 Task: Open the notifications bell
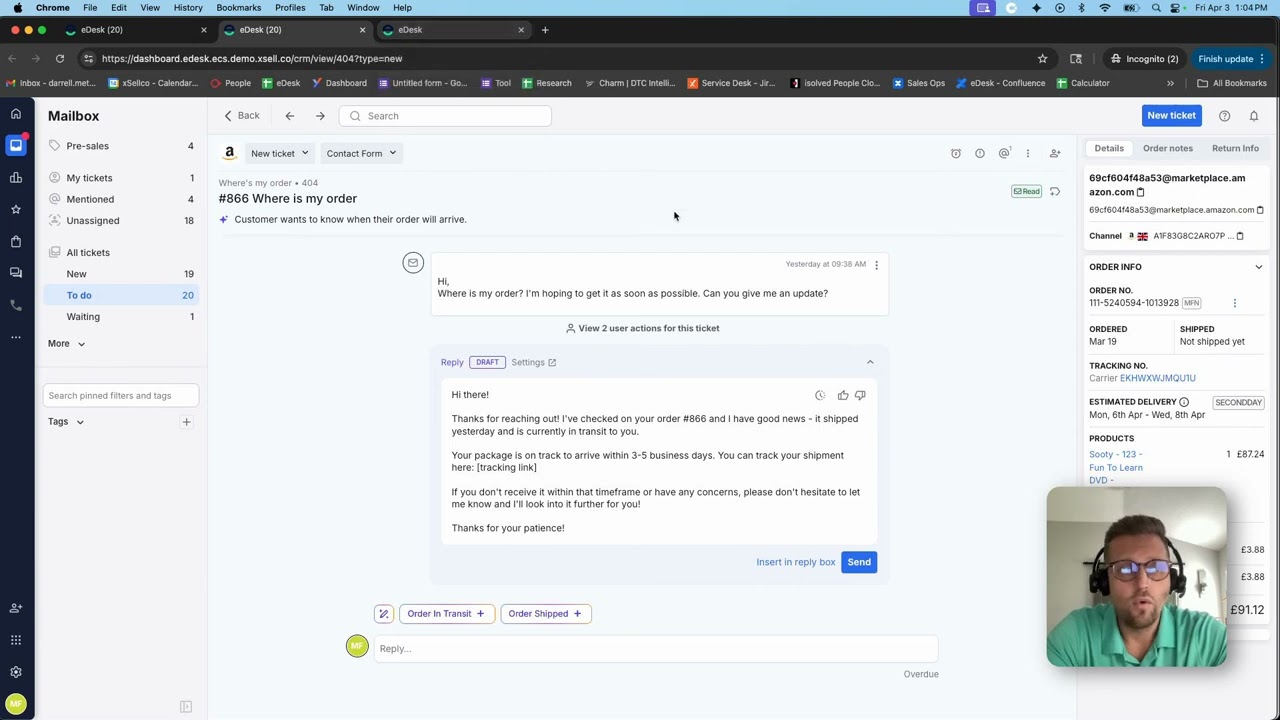pos(1253,116)
